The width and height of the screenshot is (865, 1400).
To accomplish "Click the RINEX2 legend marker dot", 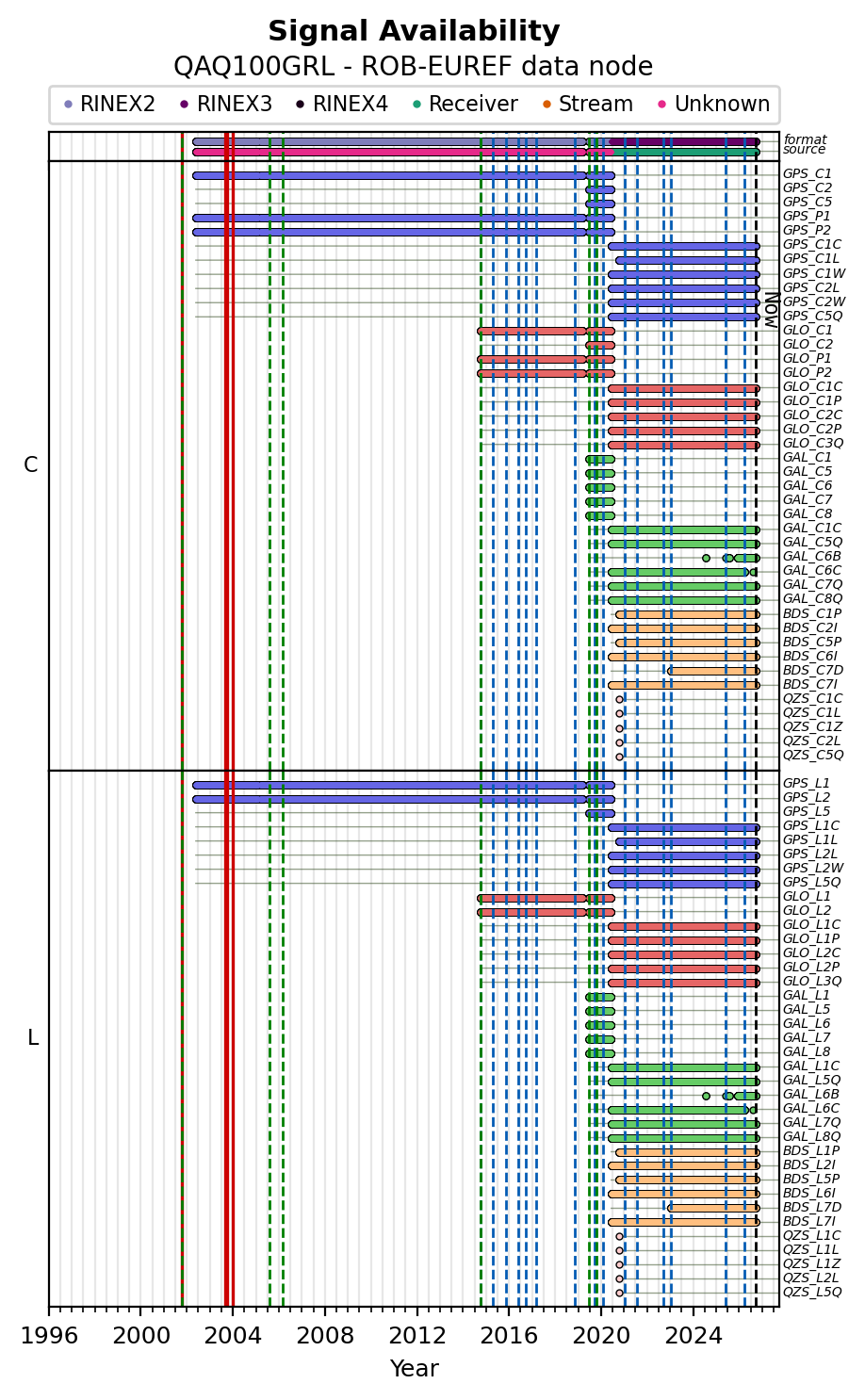I will tap(68, 105).
